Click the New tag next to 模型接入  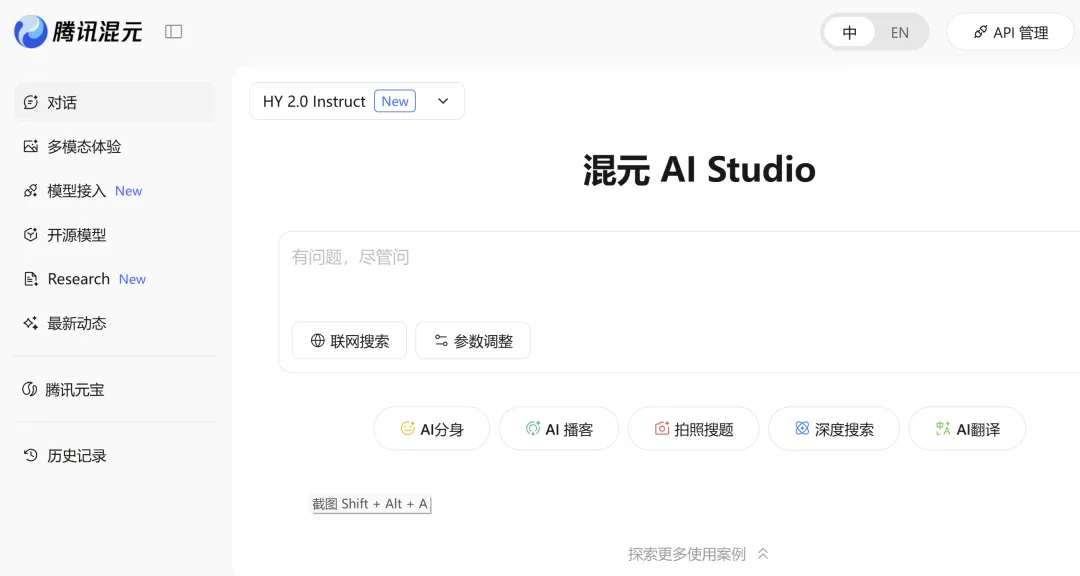click(x=129, y=191)
